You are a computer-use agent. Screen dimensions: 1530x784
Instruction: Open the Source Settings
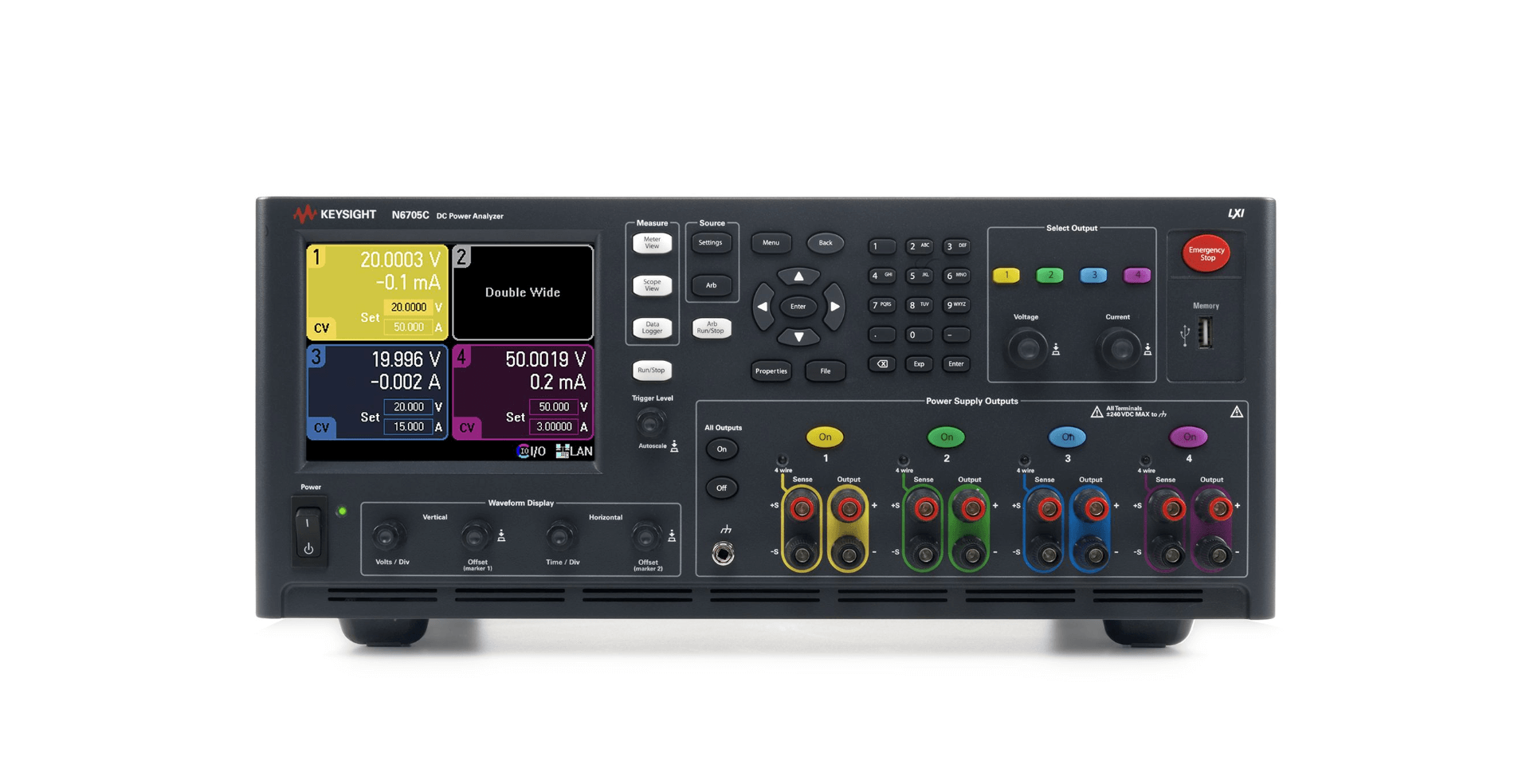711,243
